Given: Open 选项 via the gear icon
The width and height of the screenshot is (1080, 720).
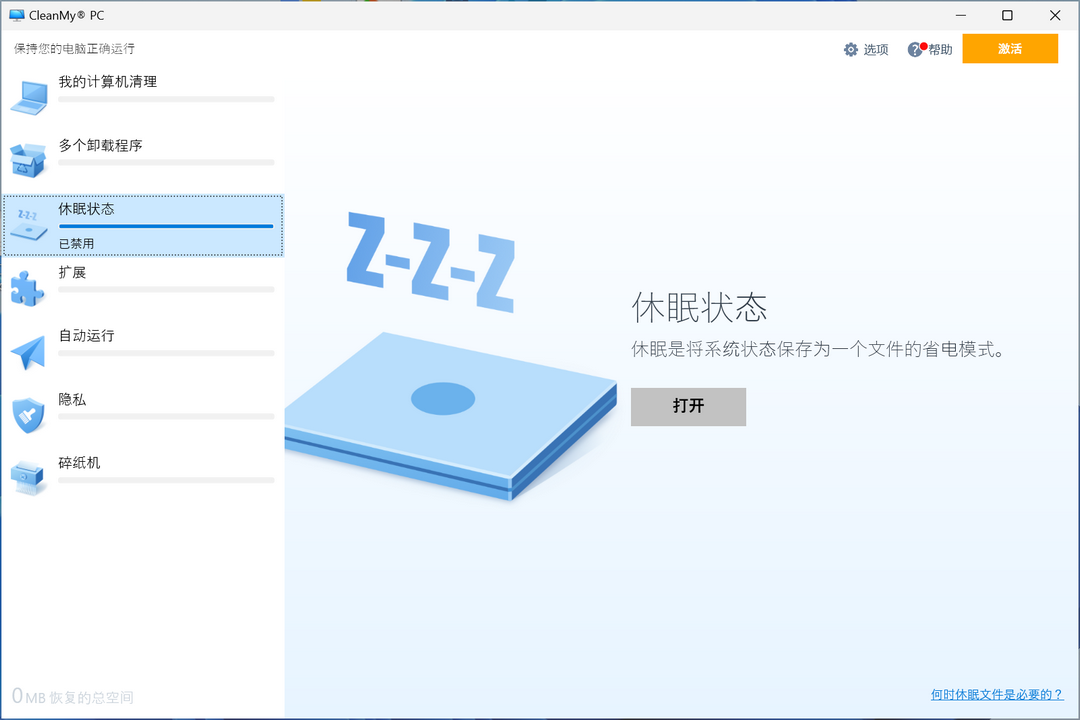Looking at the screenshot, I should tap(852, 49).
